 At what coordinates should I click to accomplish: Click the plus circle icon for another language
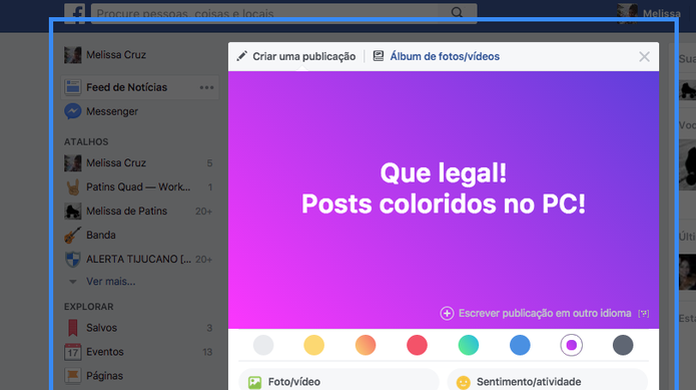coord(447,313)
